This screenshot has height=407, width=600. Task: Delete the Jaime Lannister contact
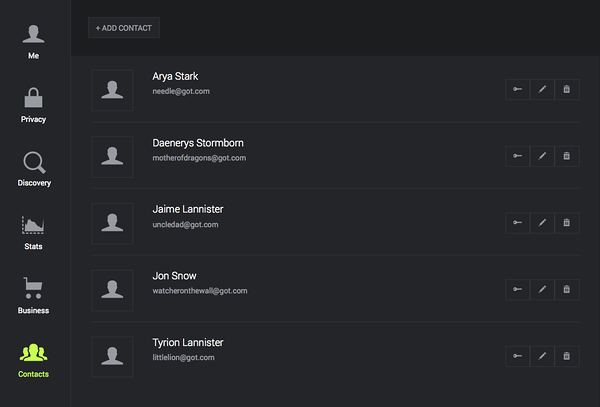[x=567, y=223]
